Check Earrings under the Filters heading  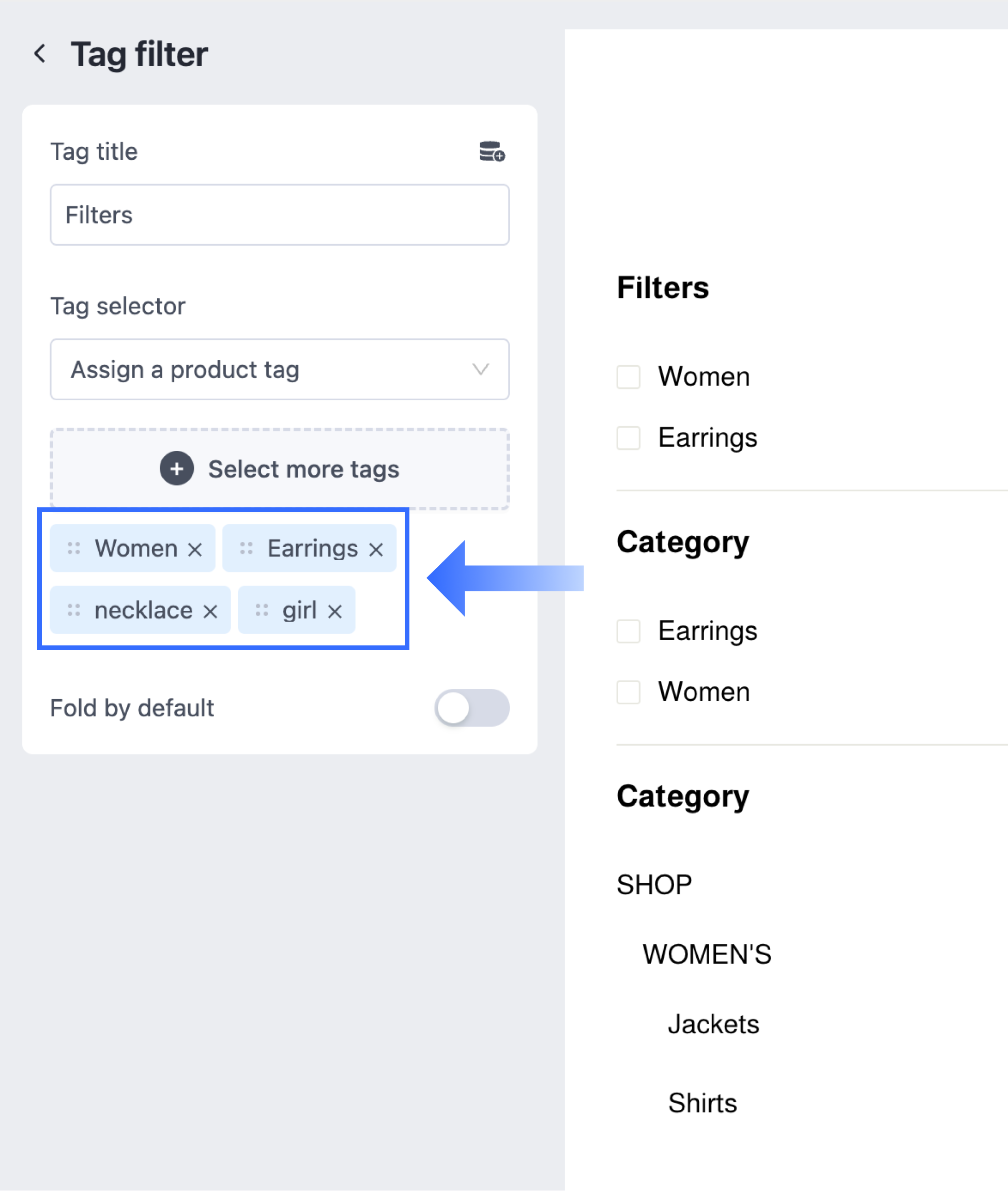point(628,439)
